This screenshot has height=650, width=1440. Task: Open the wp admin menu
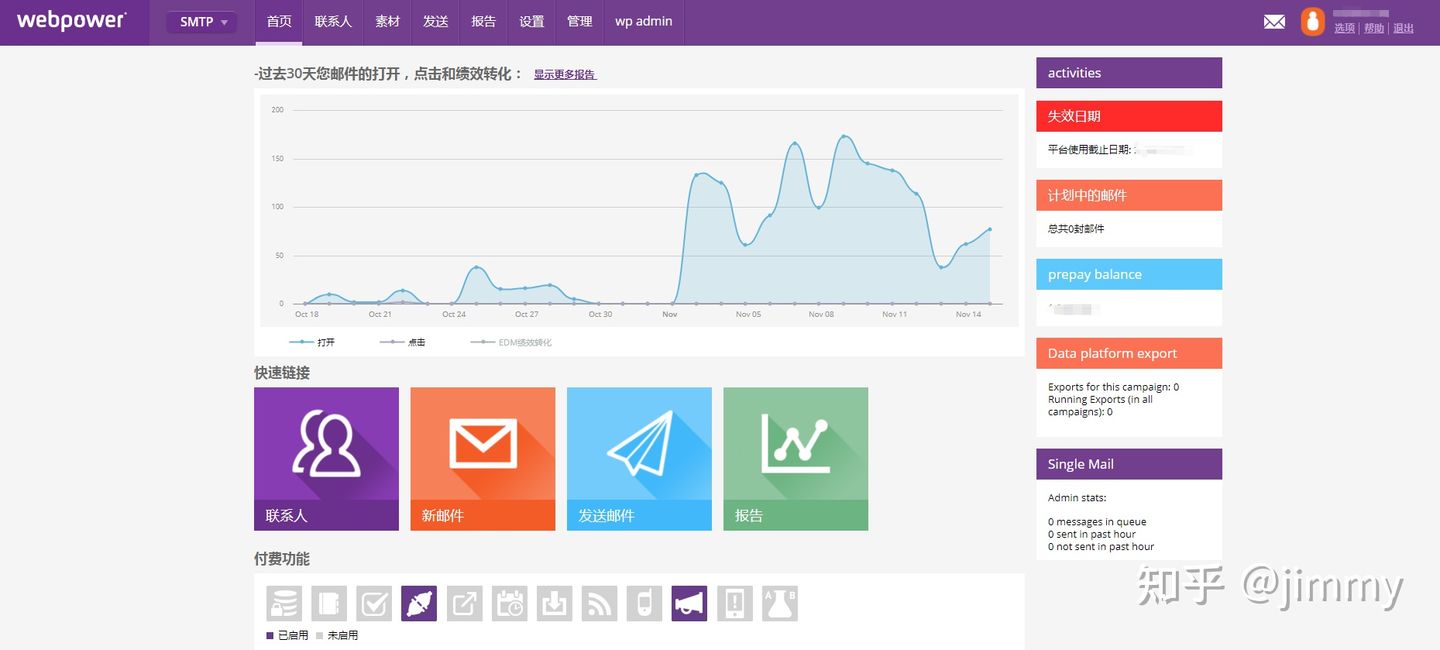click(644, 22)
